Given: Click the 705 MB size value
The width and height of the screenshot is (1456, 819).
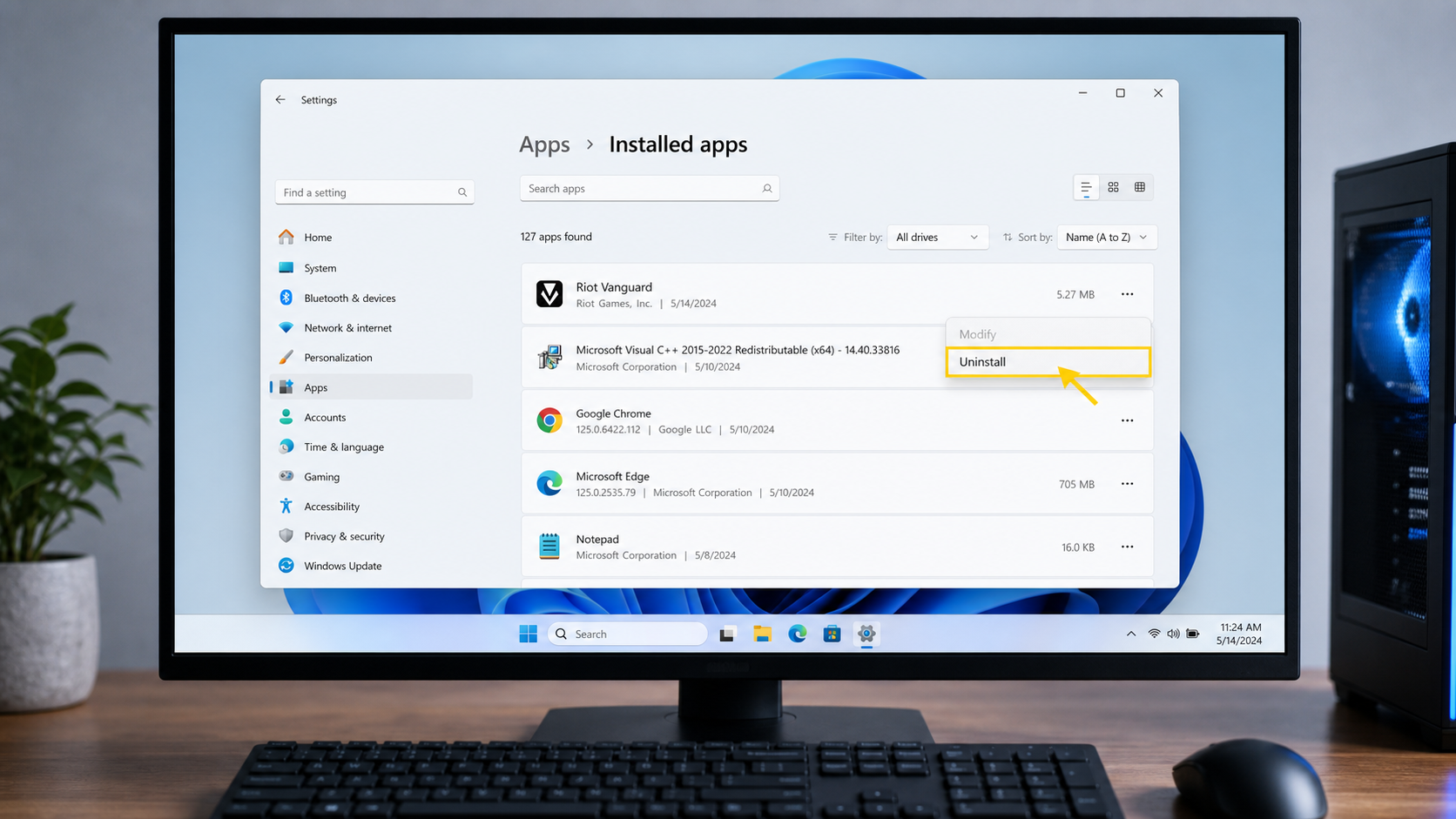Looking at the screenshot, I should [1076, 484].
